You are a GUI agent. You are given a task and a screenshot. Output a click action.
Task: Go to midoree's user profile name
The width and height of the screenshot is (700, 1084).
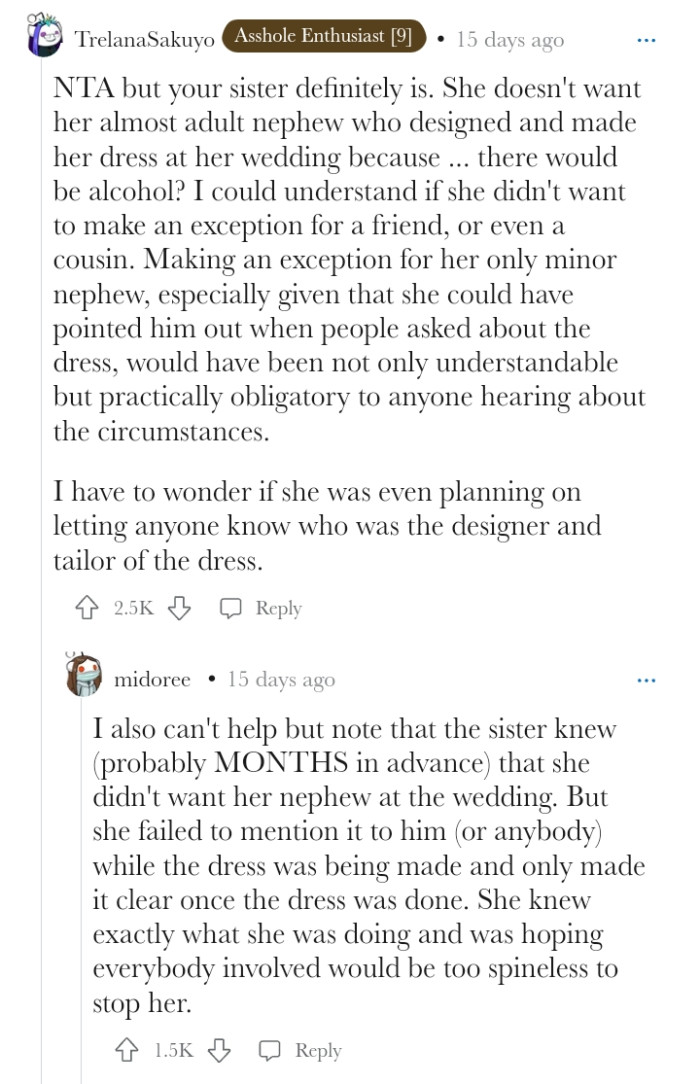coord(152,679)
